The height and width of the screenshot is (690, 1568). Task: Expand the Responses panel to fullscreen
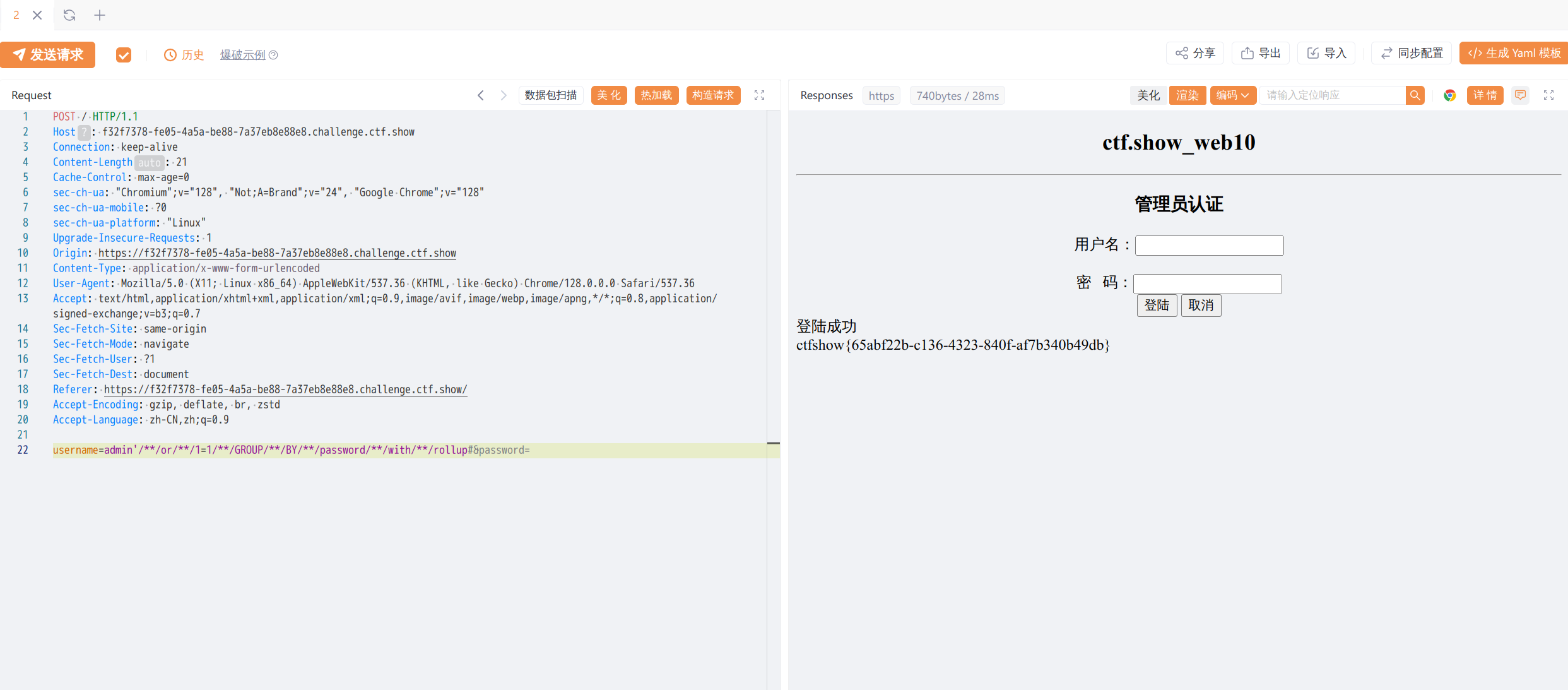[x=1548, y=95]
